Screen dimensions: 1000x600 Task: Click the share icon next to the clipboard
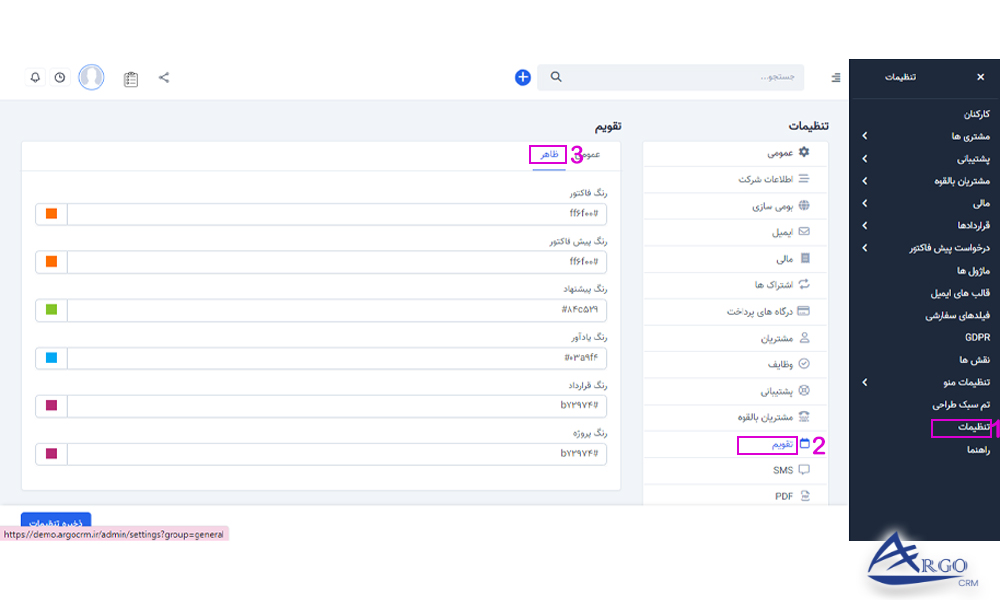(x=163, y=77)
